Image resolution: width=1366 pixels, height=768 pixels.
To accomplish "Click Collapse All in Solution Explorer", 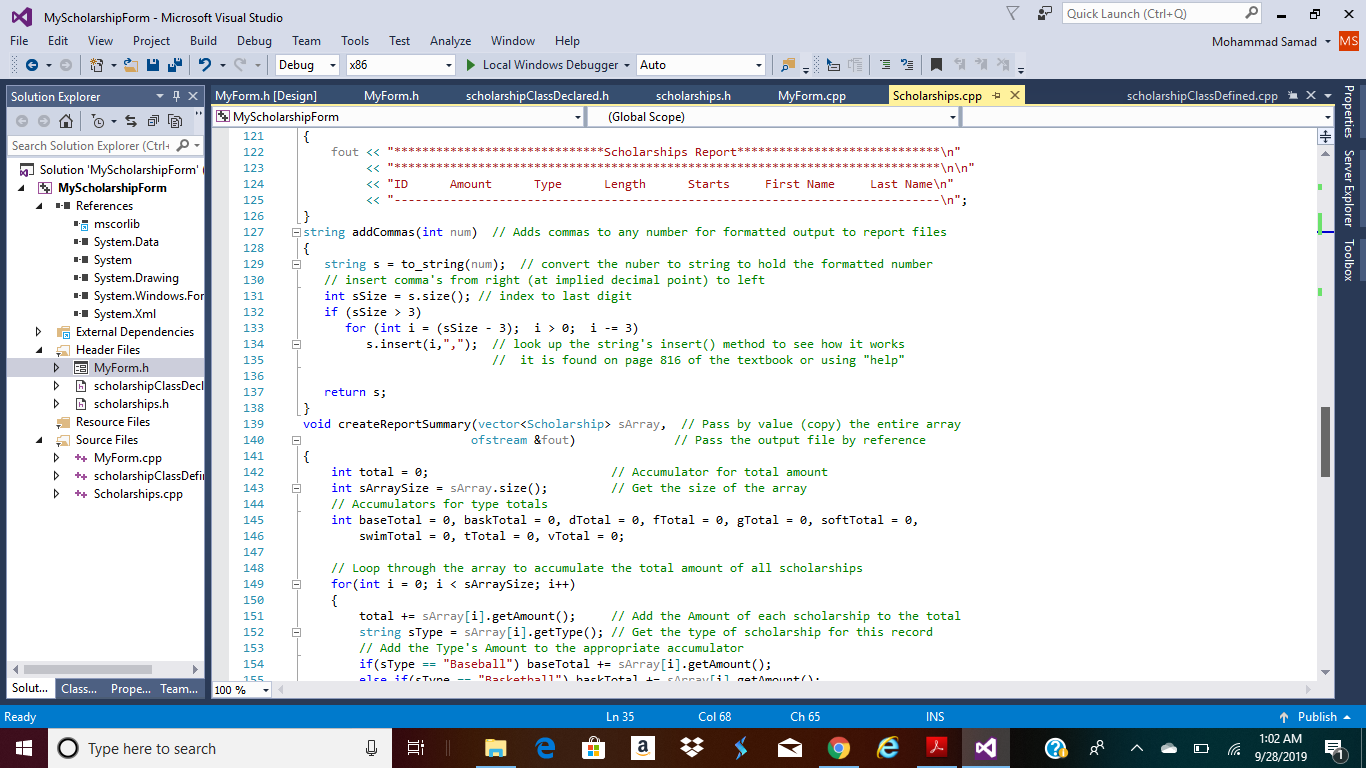I will click(x=153, y=121).
